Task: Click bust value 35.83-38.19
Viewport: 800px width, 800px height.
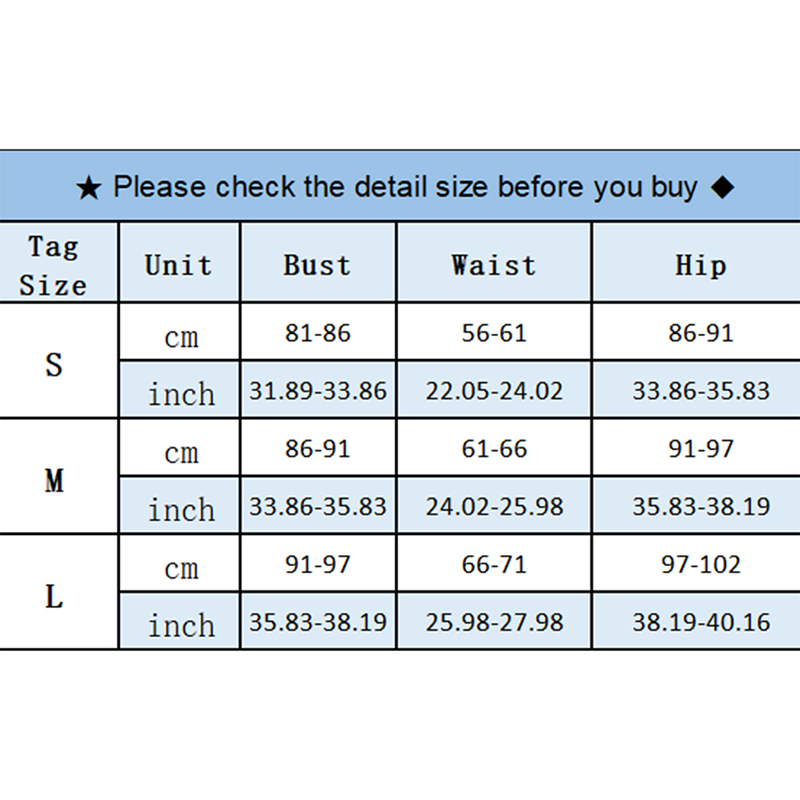Action: click(x=318, y=622)
